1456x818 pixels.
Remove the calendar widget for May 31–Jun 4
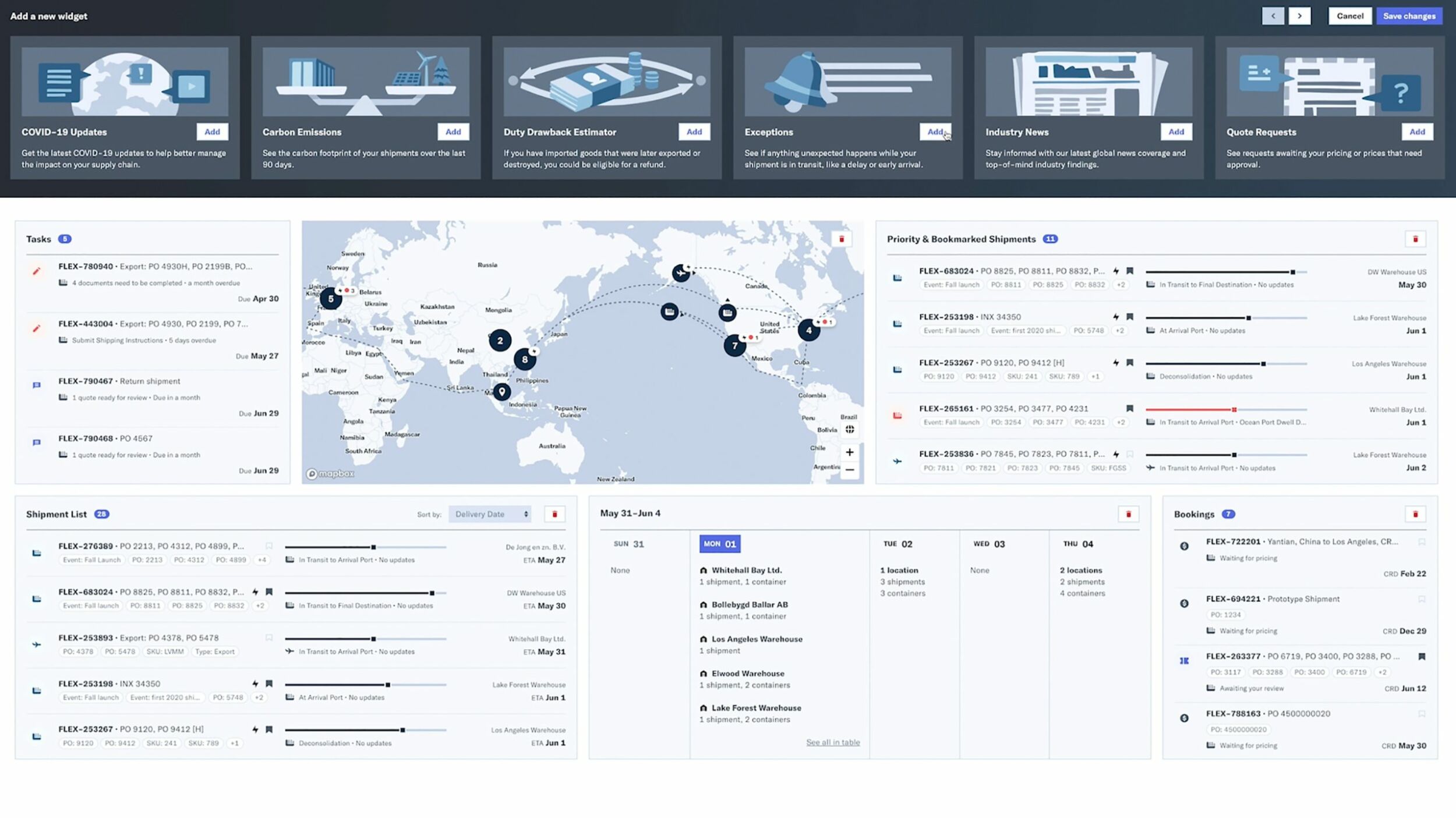click(x=1128, y=514)
